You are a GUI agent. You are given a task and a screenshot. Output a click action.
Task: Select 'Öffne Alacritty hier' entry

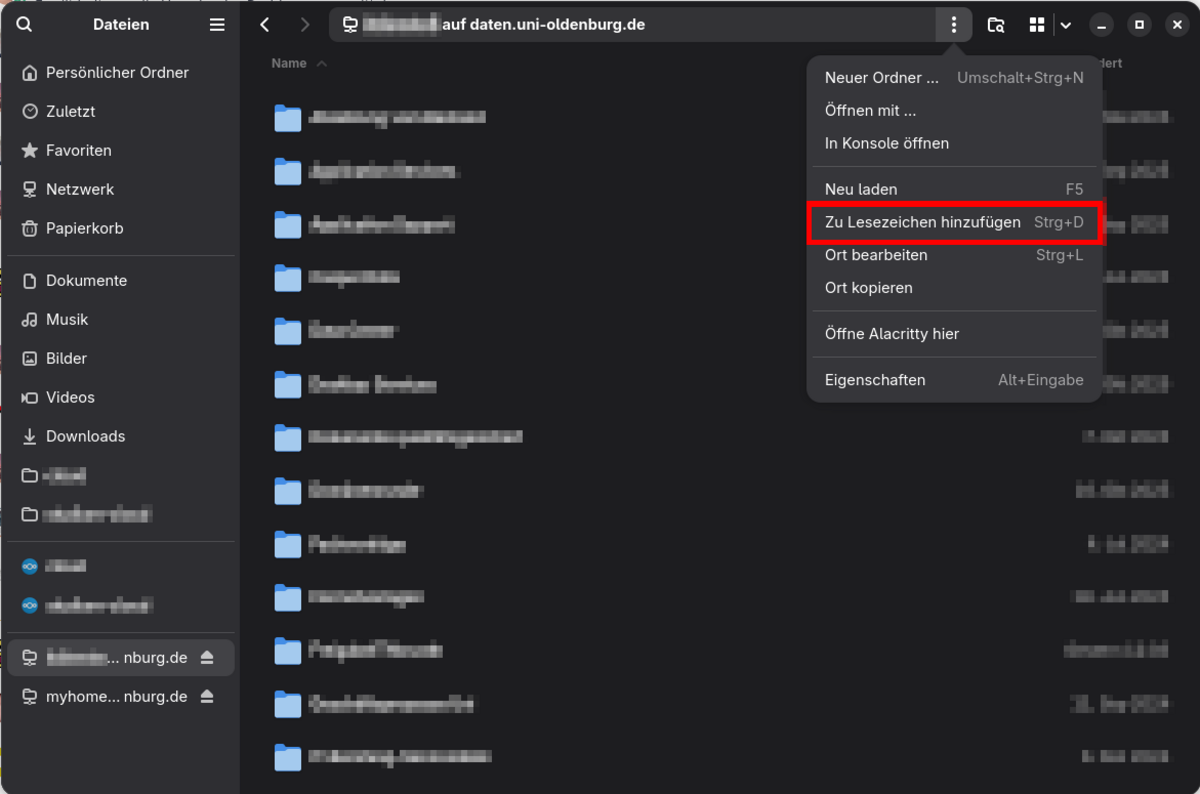[x=891, y=334]
